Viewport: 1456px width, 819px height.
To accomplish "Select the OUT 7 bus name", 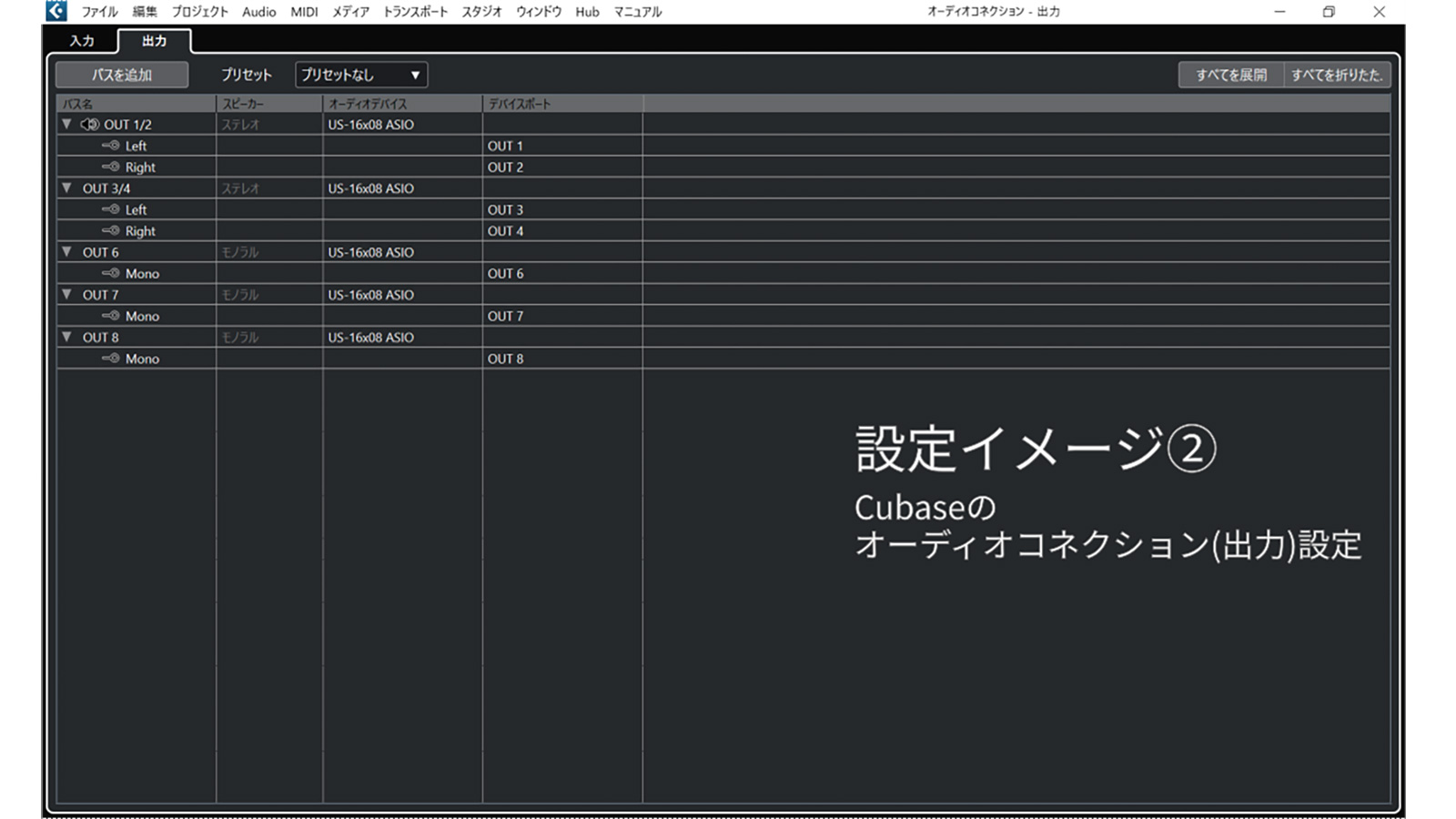I will [x=101, y=295].
